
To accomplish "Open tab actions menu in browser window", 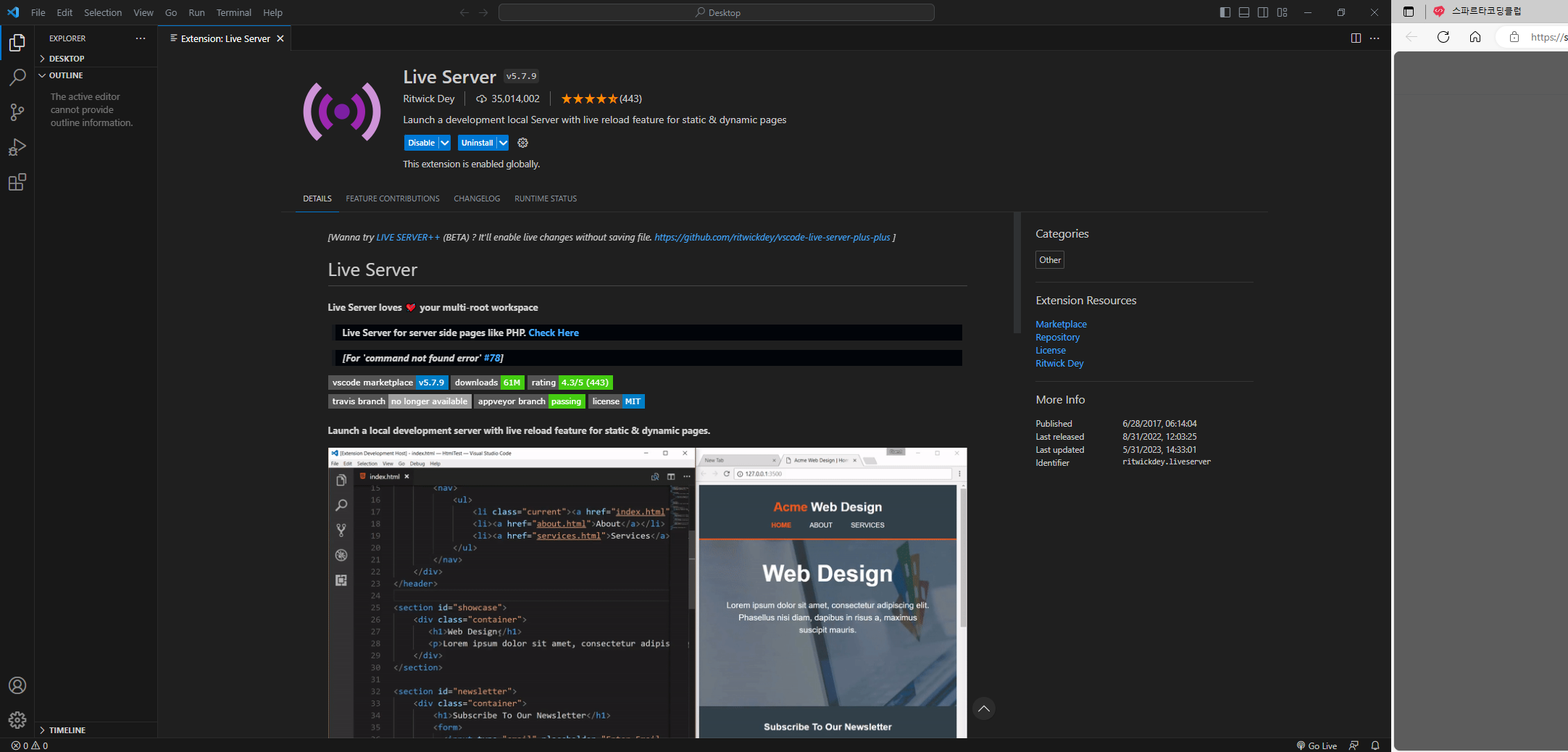I will (x=1409, y=12).
